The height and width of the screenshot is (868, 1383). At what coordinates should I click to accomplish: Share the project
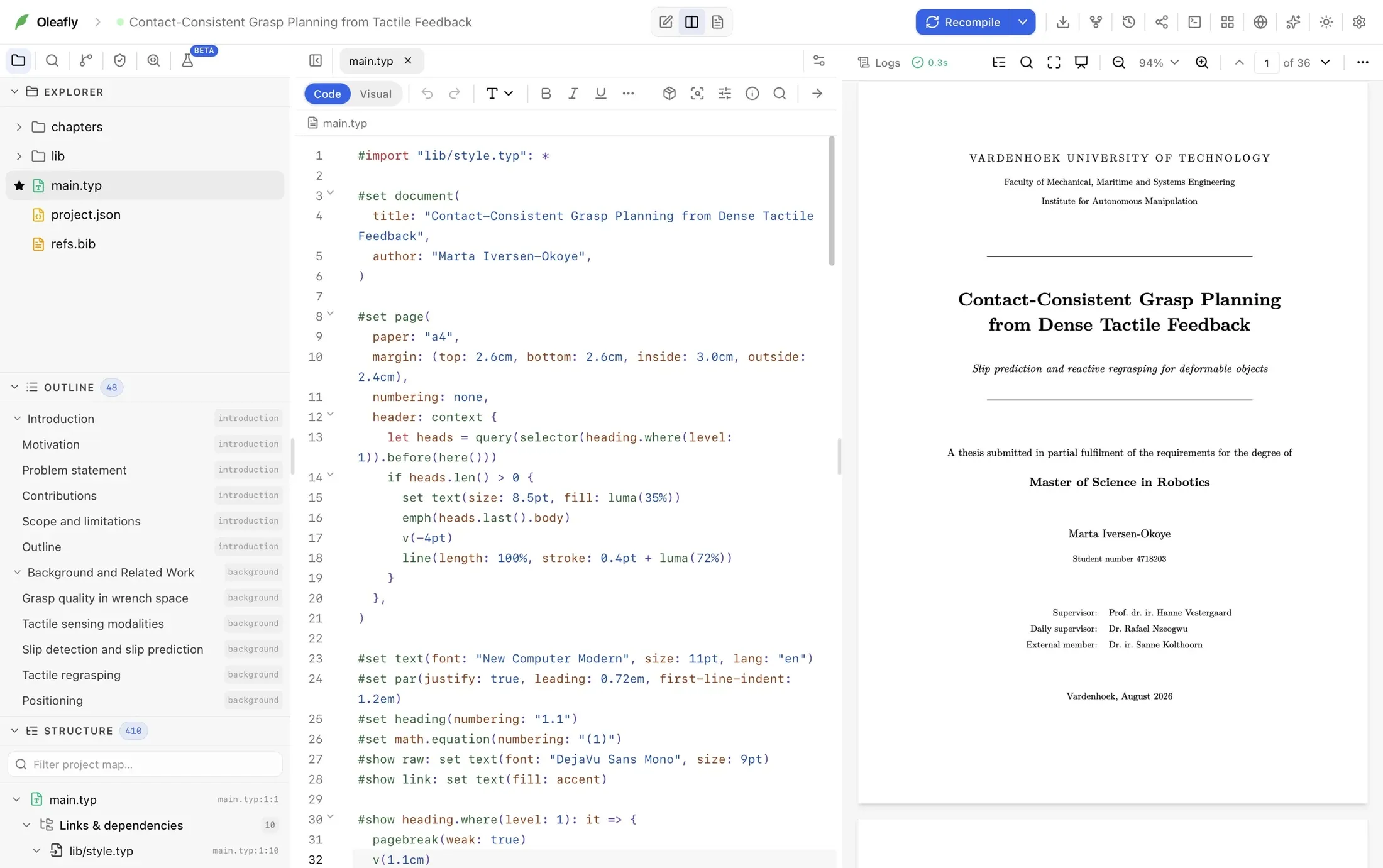point(1162,22)
